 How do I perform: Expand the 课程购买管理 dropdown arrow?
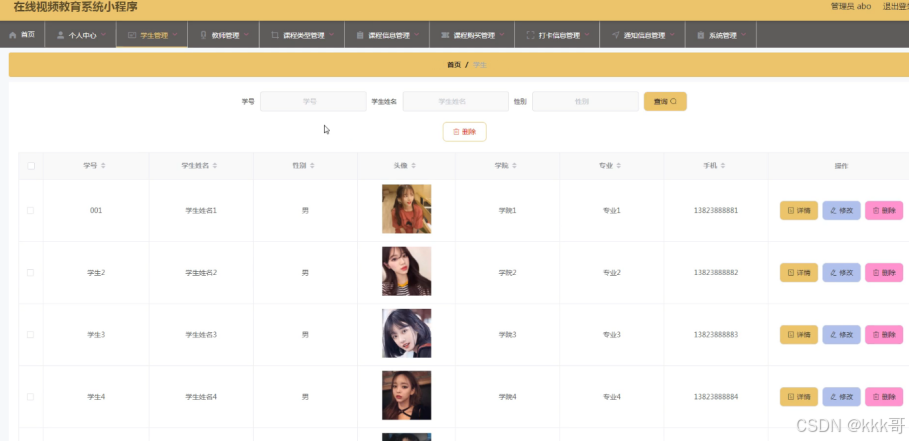pyautogui.click(x=502, y=35)
